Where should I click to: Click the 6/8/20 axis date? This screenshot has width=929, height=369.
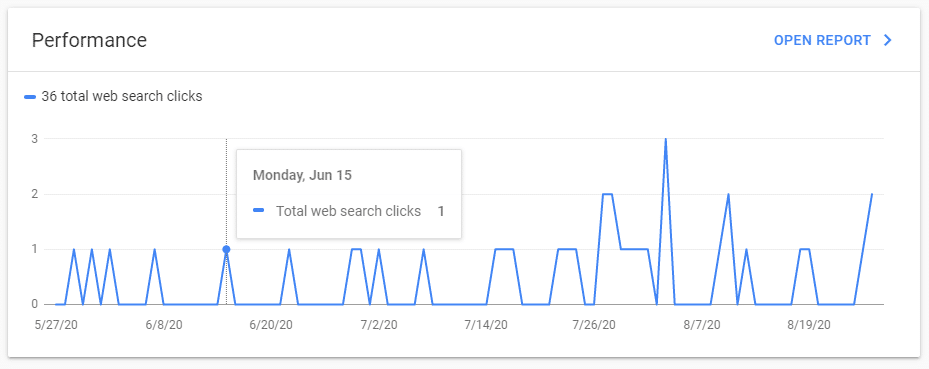164,325
